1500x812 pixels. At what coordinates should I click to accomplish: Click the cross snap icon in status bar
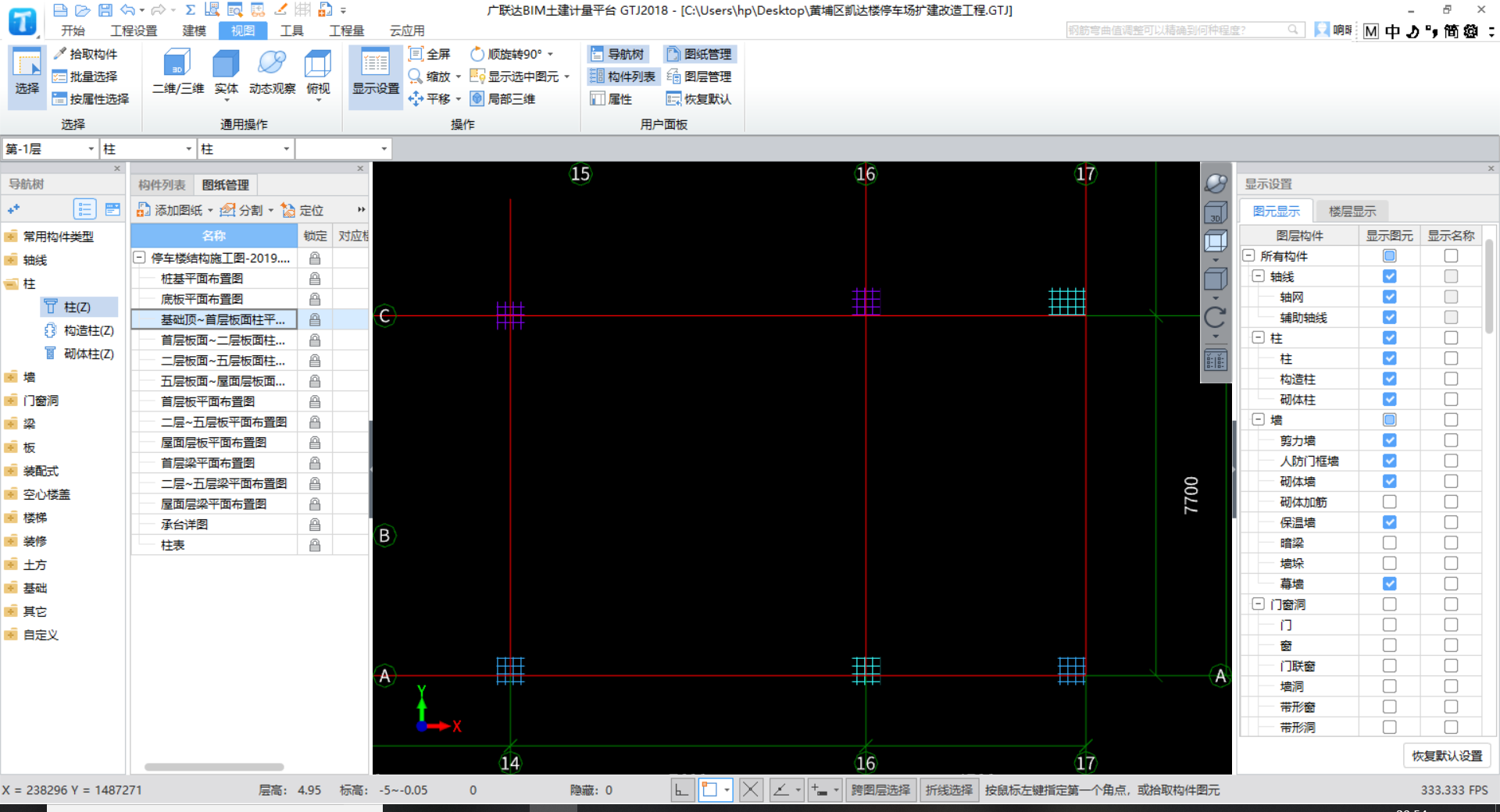[x=750, y=790]
